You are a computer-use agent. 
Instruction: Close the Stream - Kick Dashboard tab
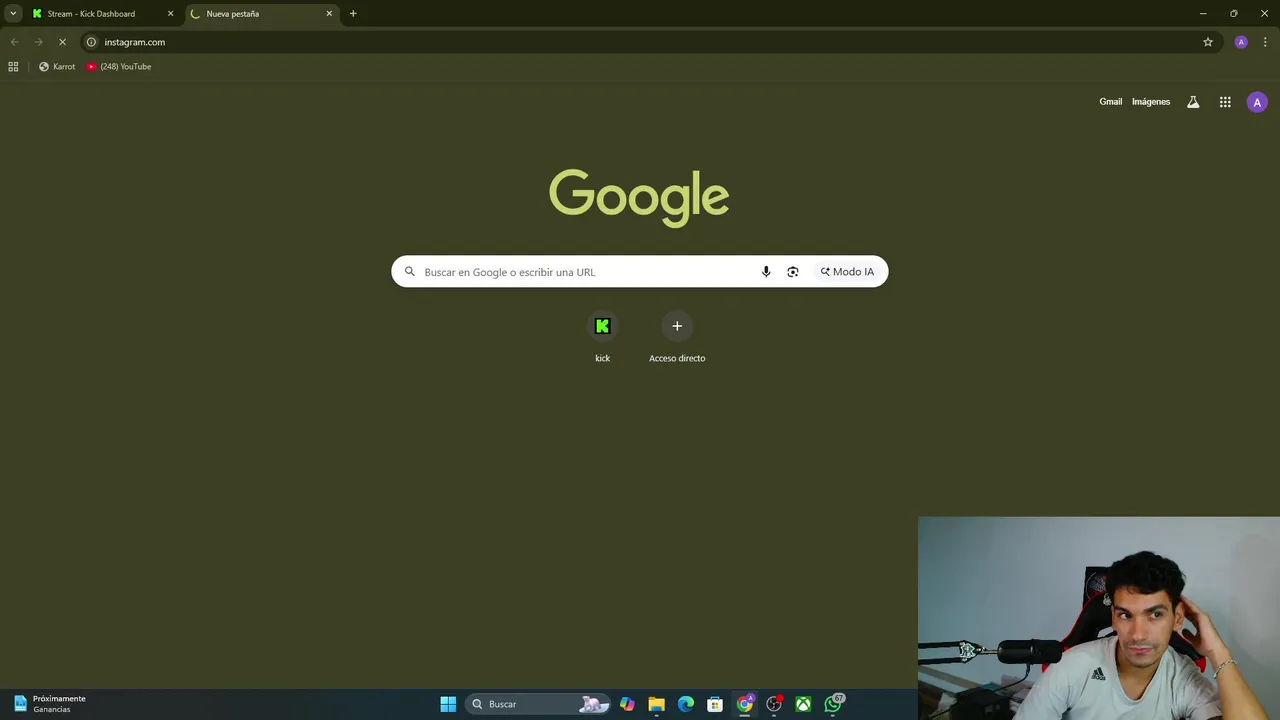tap(170, 14)
